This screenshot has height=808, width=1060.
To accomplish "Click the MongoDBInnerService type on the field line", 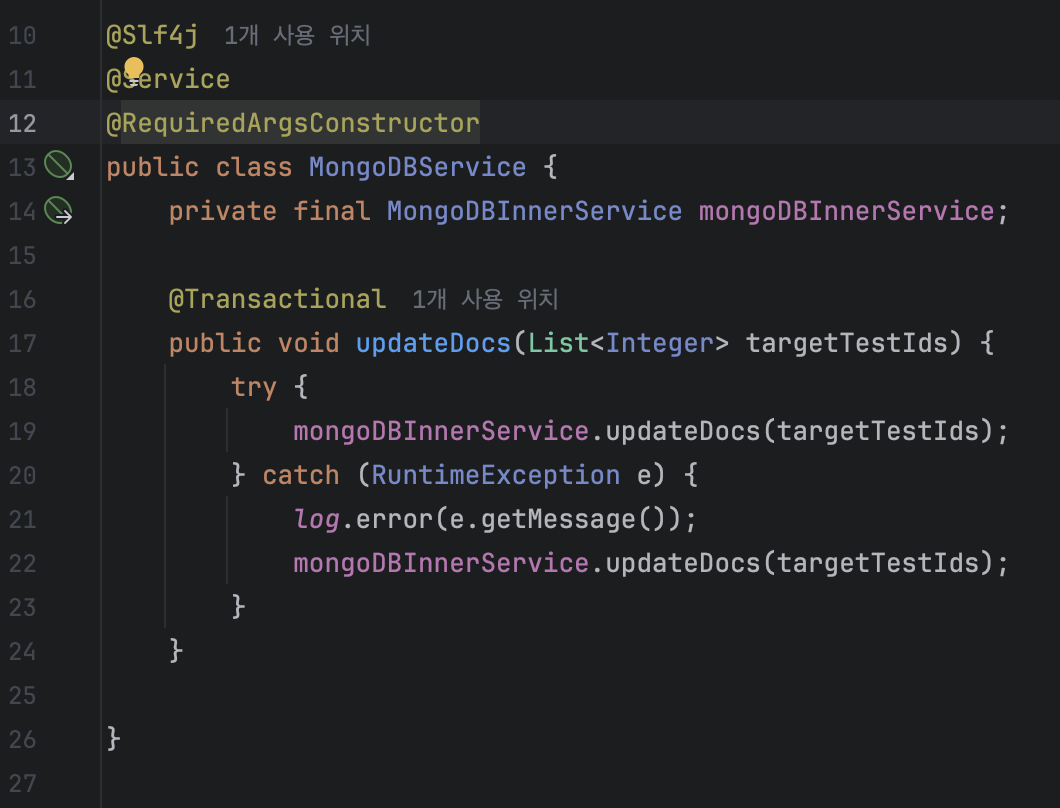I will click(x=534, y=211).
